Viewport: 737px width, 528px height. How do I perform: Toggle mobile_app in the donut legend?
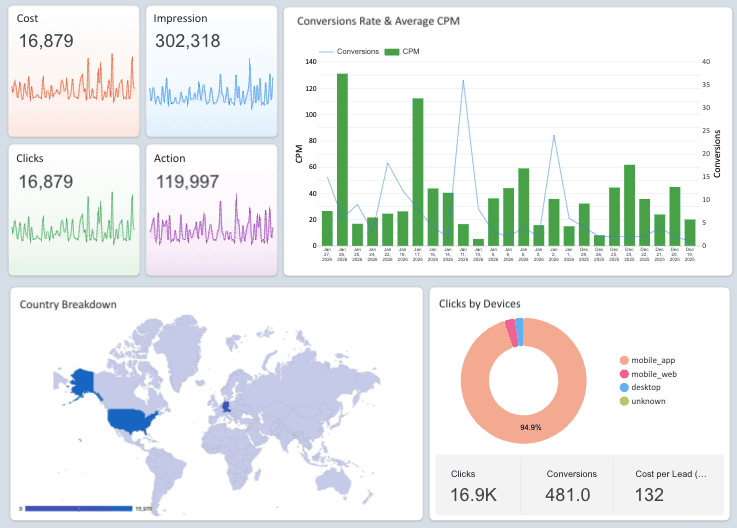coord(648,360)
